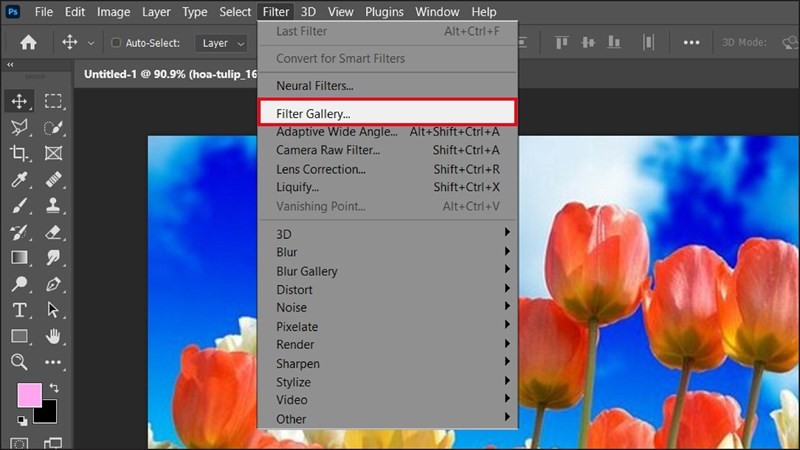Reset default foreground and background colors

(22, 421)
